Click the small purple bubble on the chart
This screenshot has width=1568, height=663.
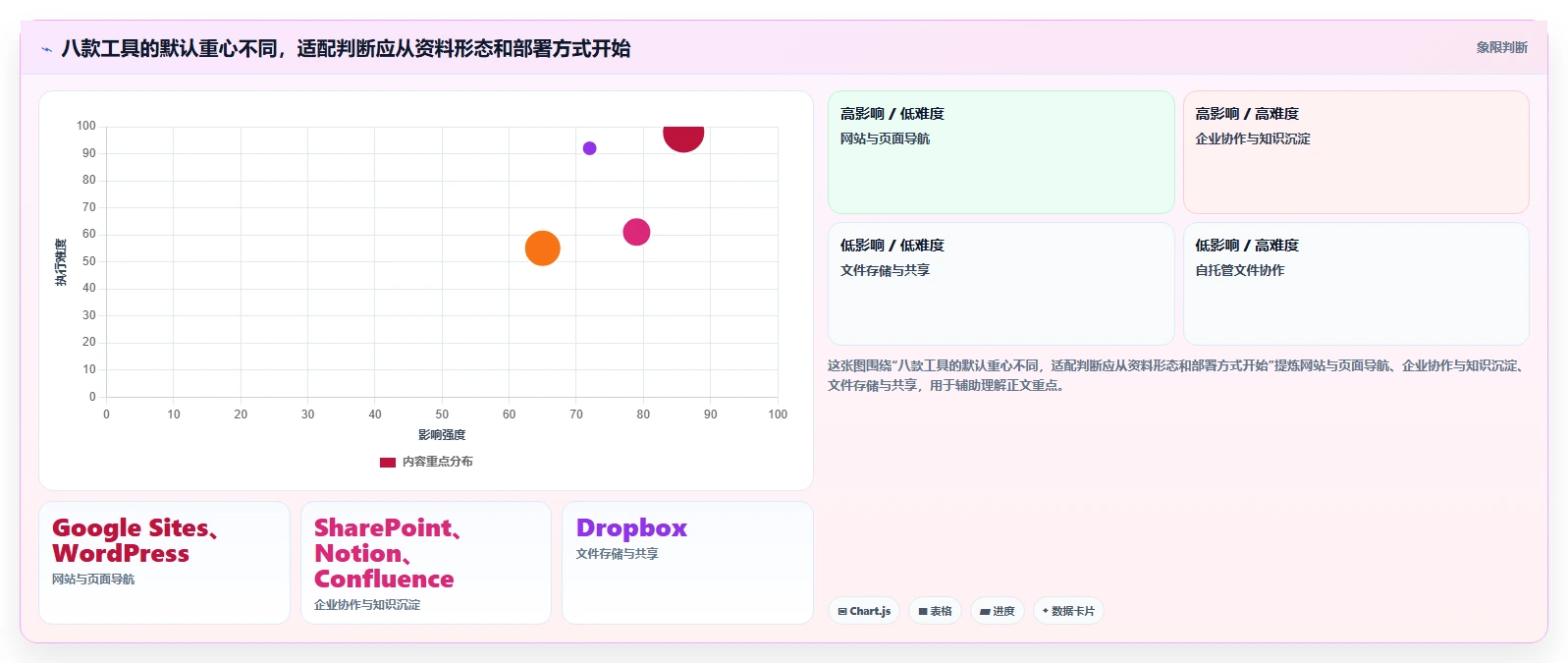pyautogui.click(x=589, y=148)
